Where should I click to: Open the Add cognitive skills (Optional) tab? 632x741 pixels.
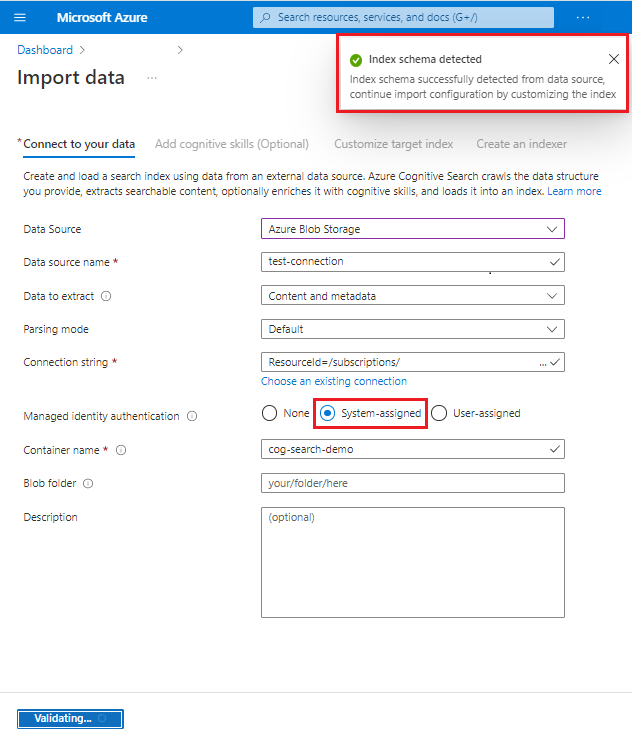(x=232, y=144)
